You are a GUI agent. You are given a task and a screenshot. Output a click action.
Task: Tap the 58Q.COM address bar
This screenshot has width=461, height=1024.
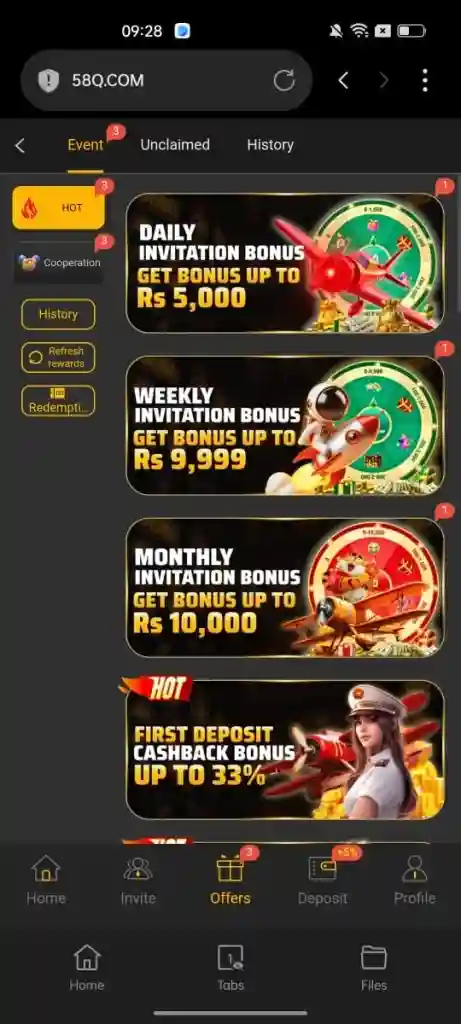click(x=166, y=80)
